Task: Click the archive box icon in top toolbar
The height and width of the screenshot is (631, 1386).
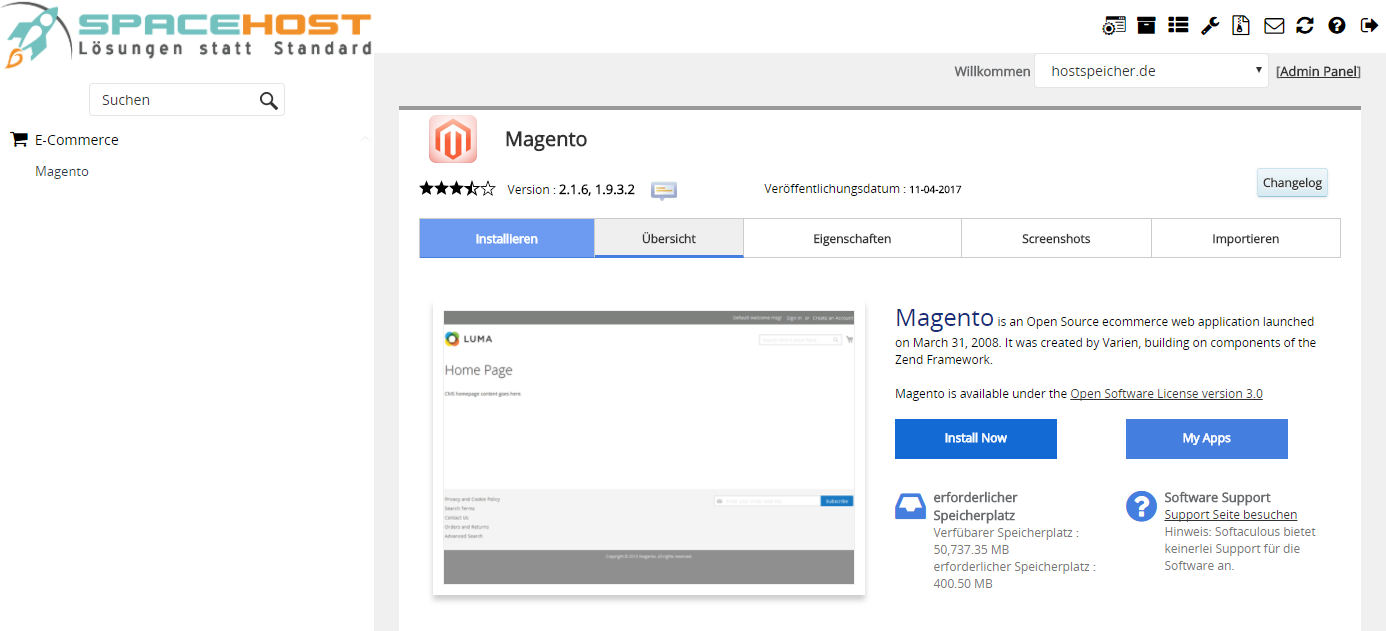Action: (x=1146, y=25)
